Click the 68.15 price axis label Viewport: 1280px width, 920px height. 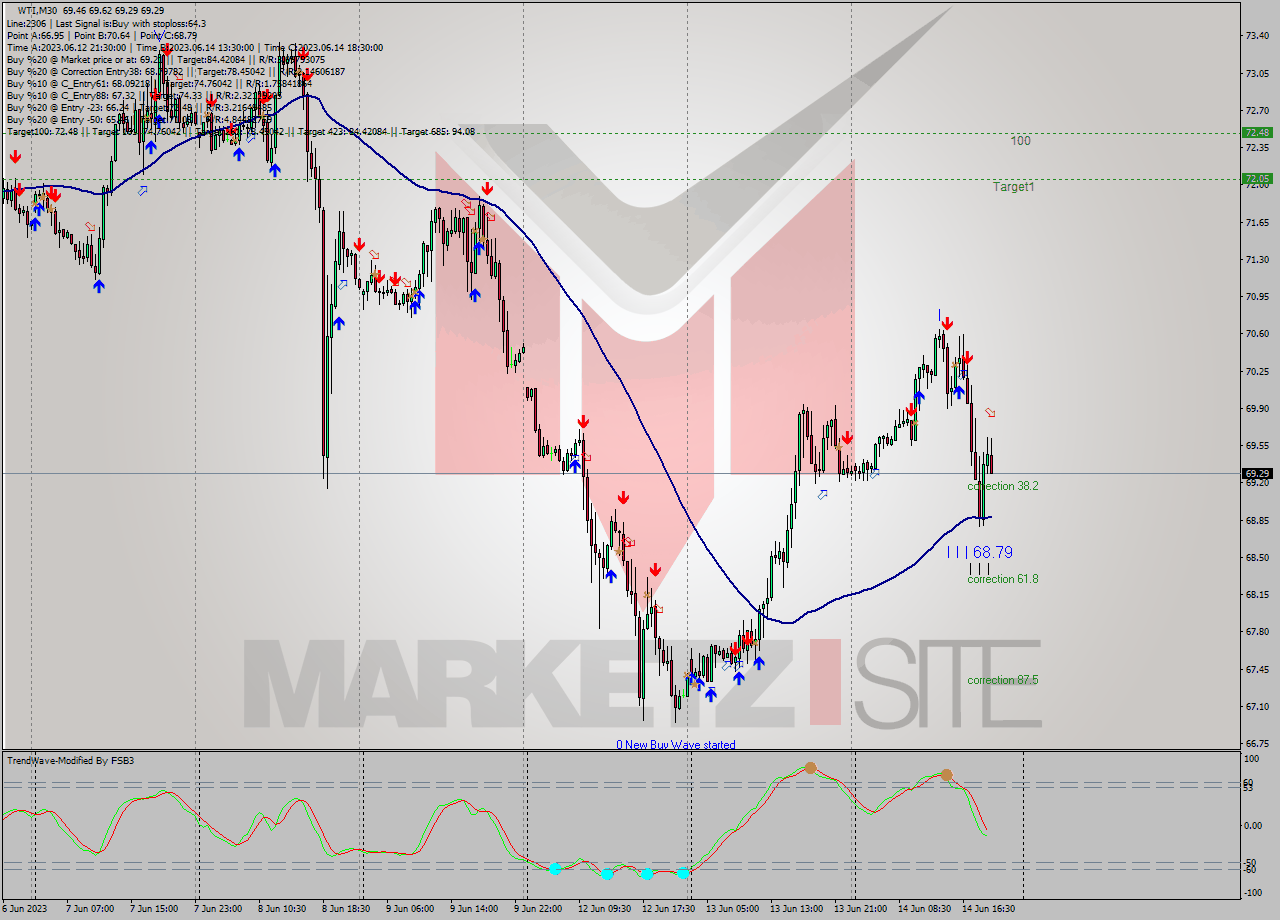1258,594
